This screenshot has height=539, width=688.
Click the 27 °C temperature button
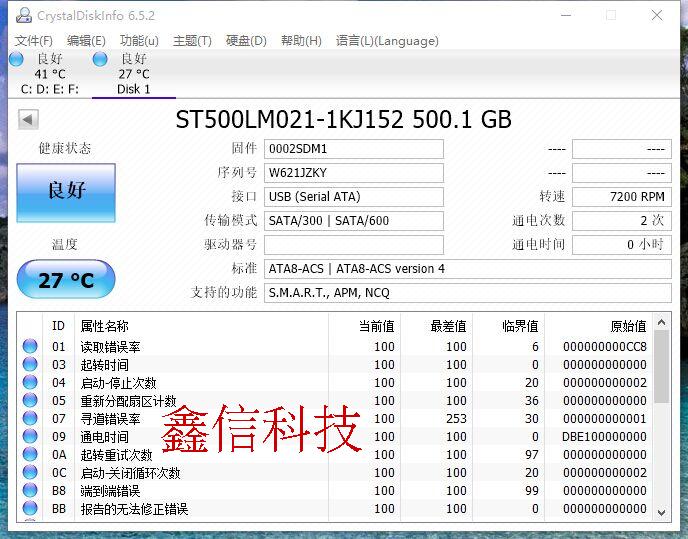click(66, 280)
